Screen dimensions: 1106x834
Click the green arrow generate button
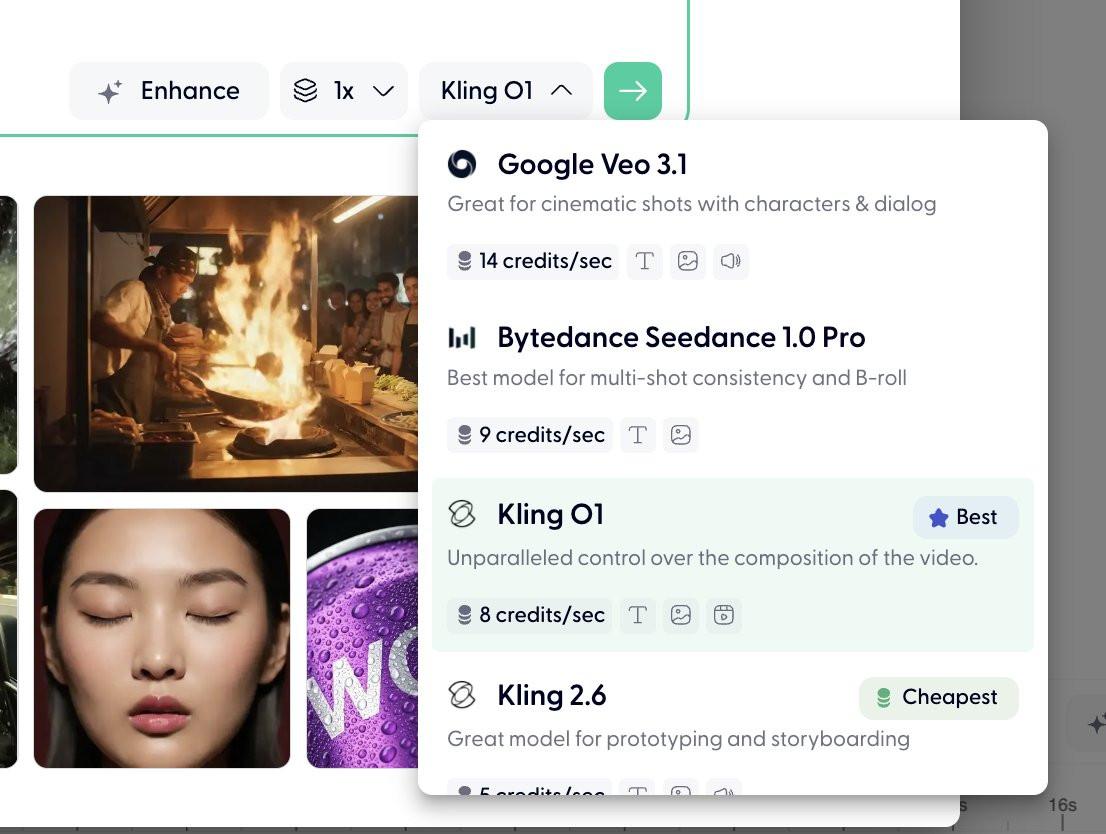(x=633, y=91)
